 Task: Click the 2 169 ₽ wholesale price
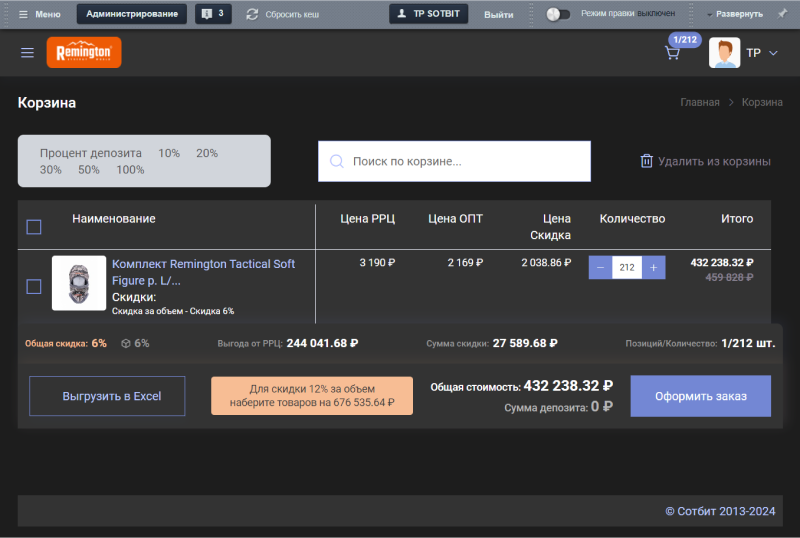click(x=465, y=262)
